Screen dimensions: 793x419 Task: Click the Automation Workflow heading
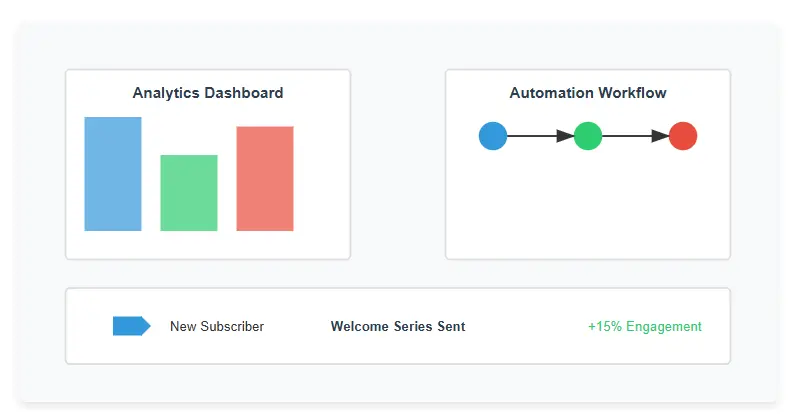click(588, 93)
